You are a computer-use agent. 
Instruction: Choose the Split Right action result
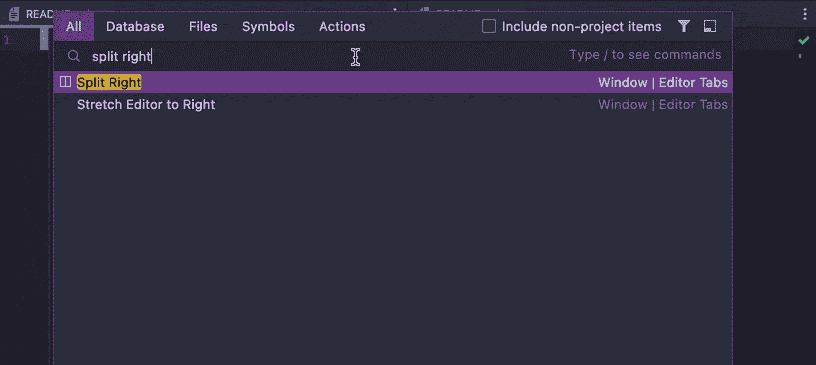click(x=393, y=82)
